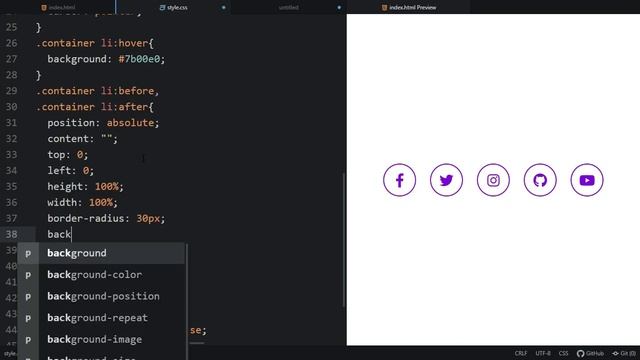This screenshot has width=640, height=360.
Task: Click line number 30 in gutter
Action: 11,107
